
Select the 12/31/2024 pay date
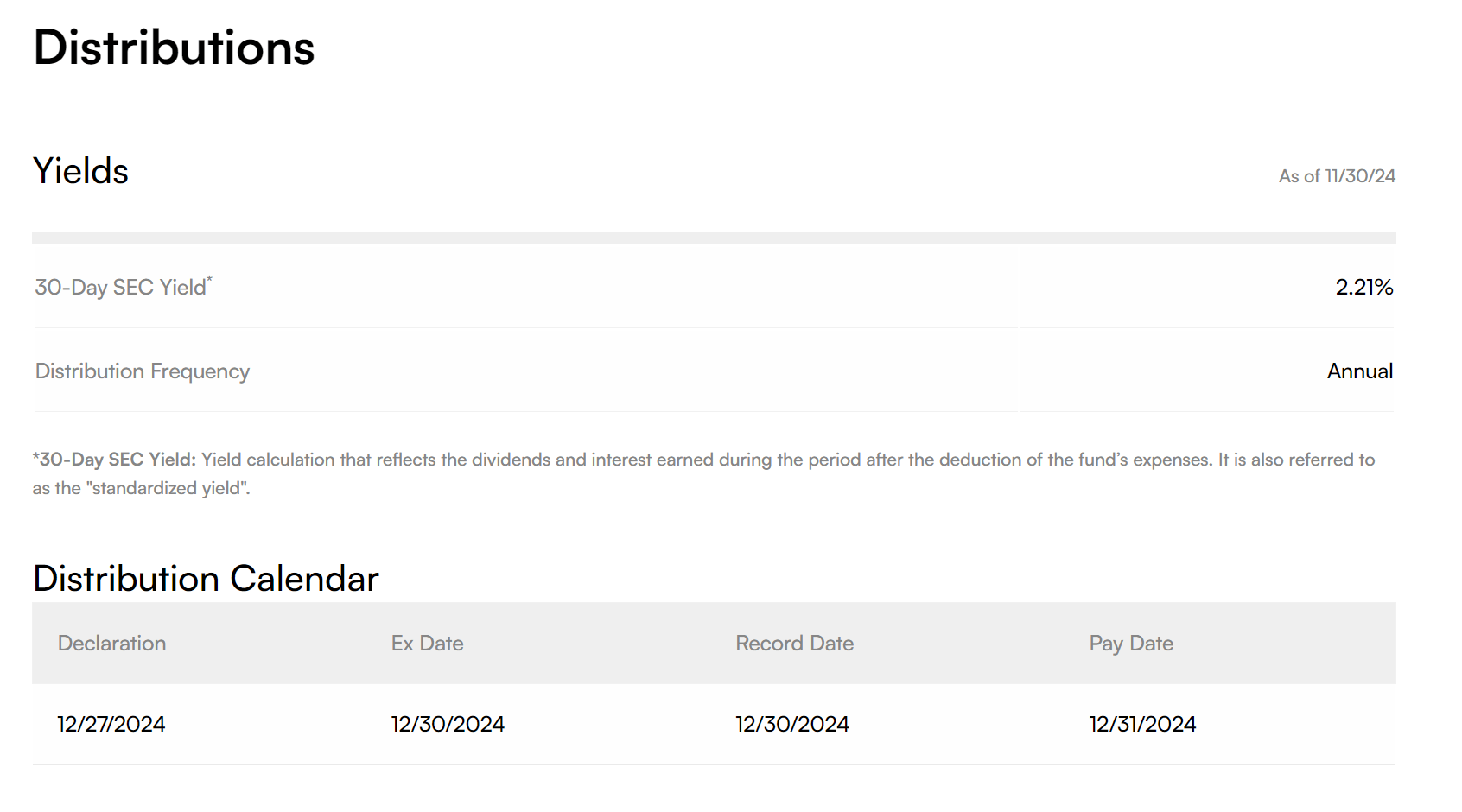(x=1141, y=725)
